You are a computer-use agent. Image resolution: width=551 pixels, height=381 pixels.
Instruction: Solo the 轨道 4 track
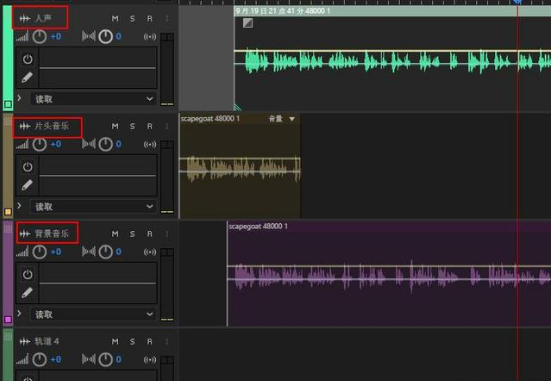click(132, 341)
